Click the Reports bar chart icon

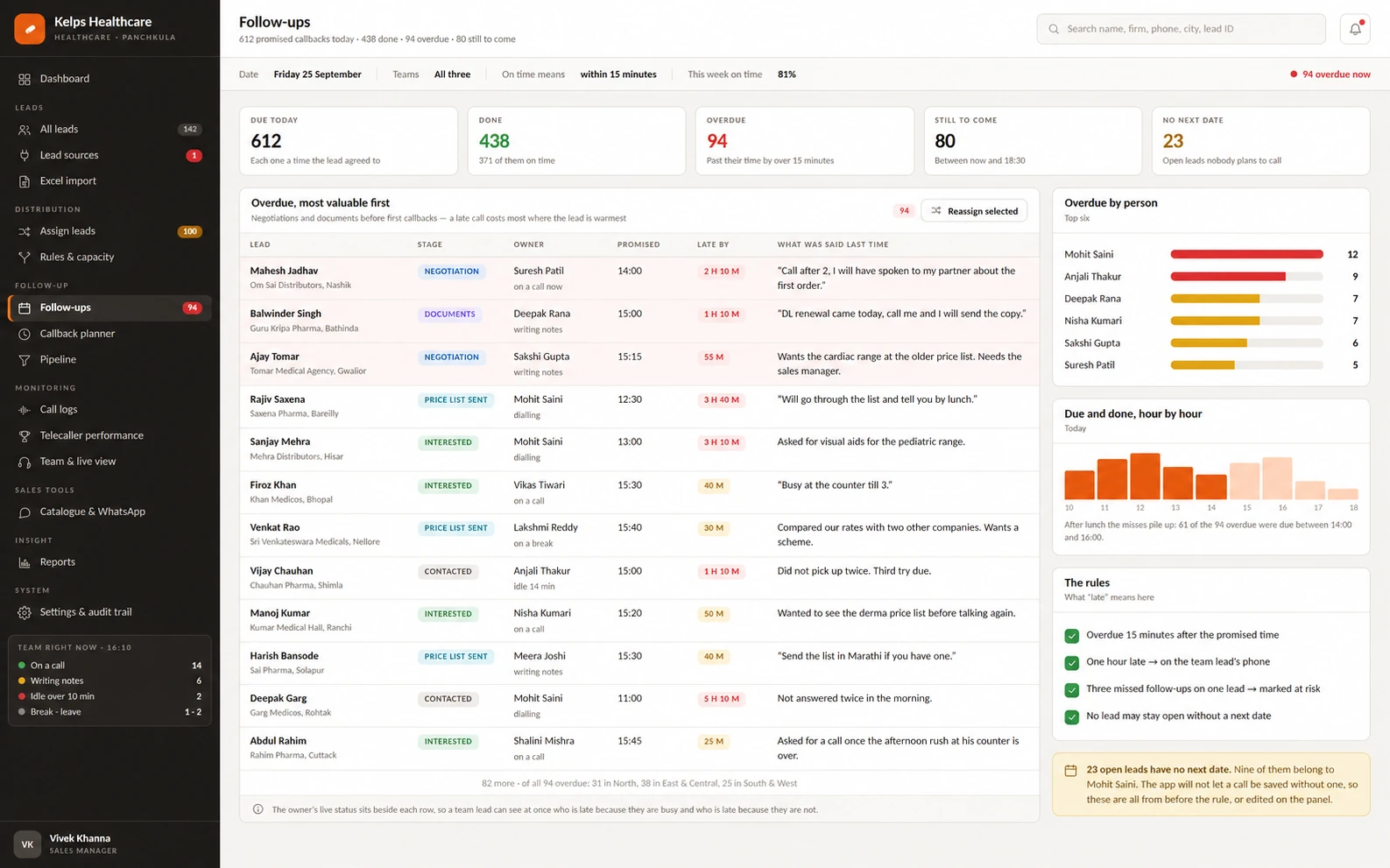pyautogui.click(x=25, y=562)
